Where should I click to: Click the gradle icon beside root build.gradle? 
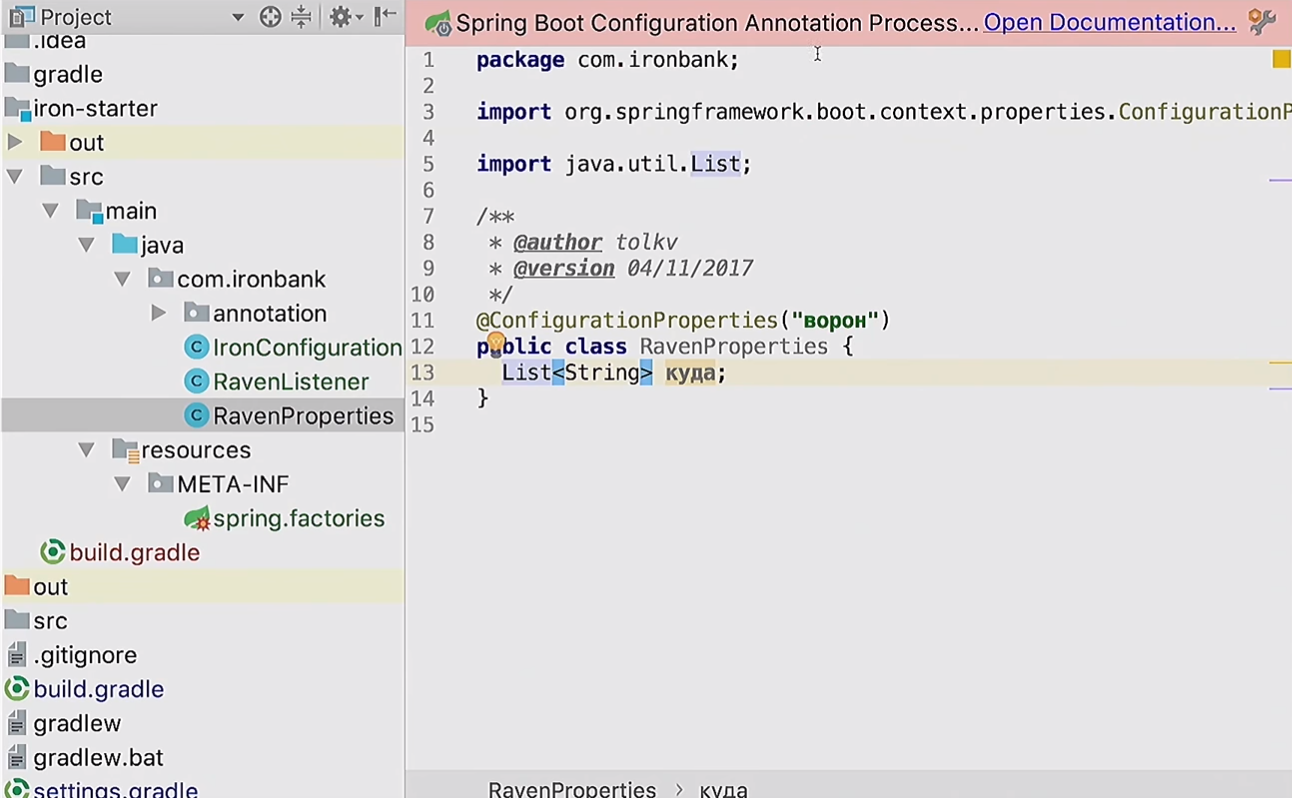[x=17, y=690]
